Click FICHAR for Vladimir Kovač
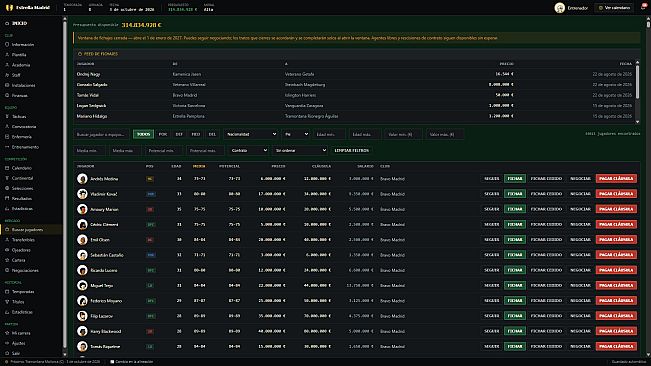The height and width of the screenshot is (366, 651). pyautogui.click(x=515, y=194)
